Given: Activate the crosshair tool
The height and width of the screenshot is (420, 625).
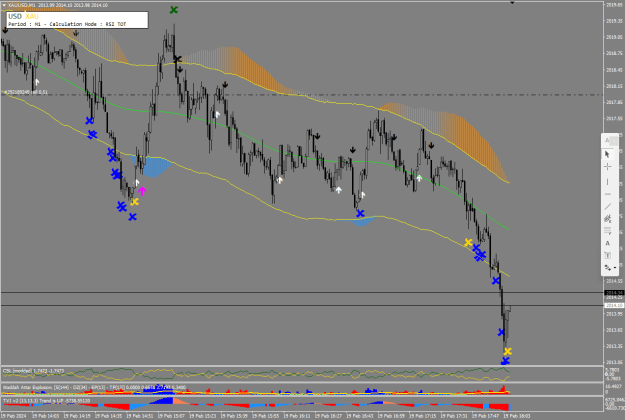Looking at the screenshot, I should 607,167.
